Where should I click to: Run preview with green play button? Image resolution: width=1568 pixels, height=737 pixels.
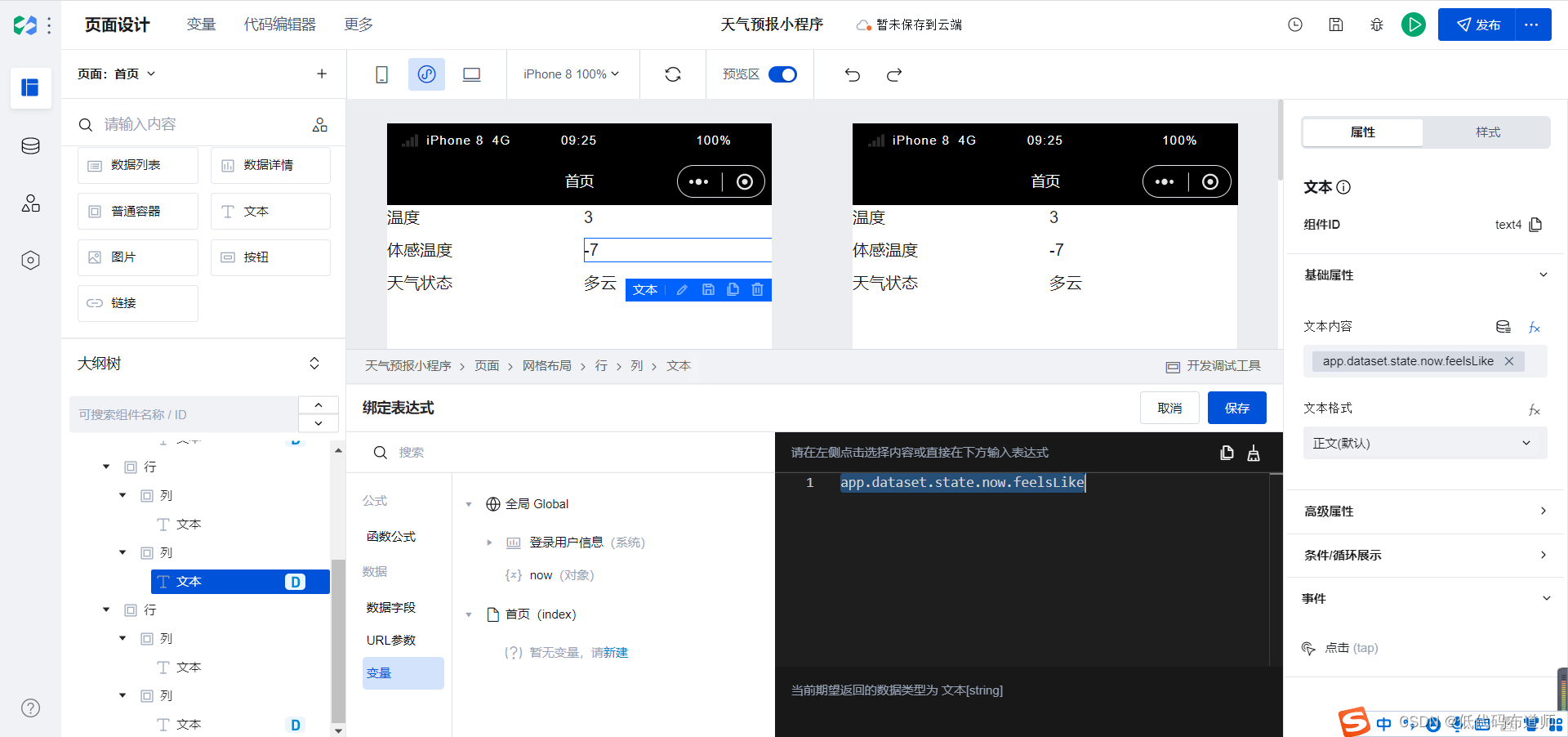point(1414,25)
